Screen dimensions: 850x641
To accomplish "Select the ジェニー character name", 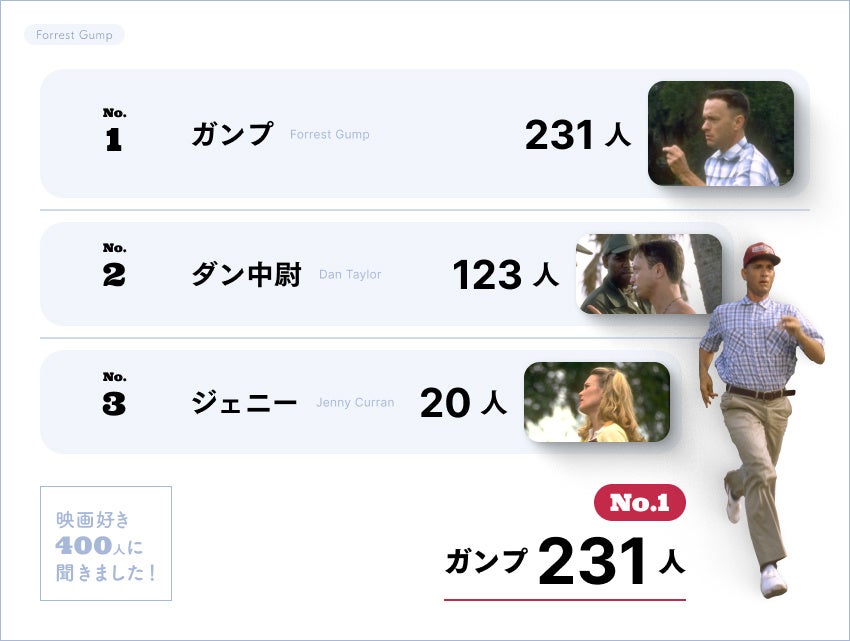I will [x=244, y=403].
